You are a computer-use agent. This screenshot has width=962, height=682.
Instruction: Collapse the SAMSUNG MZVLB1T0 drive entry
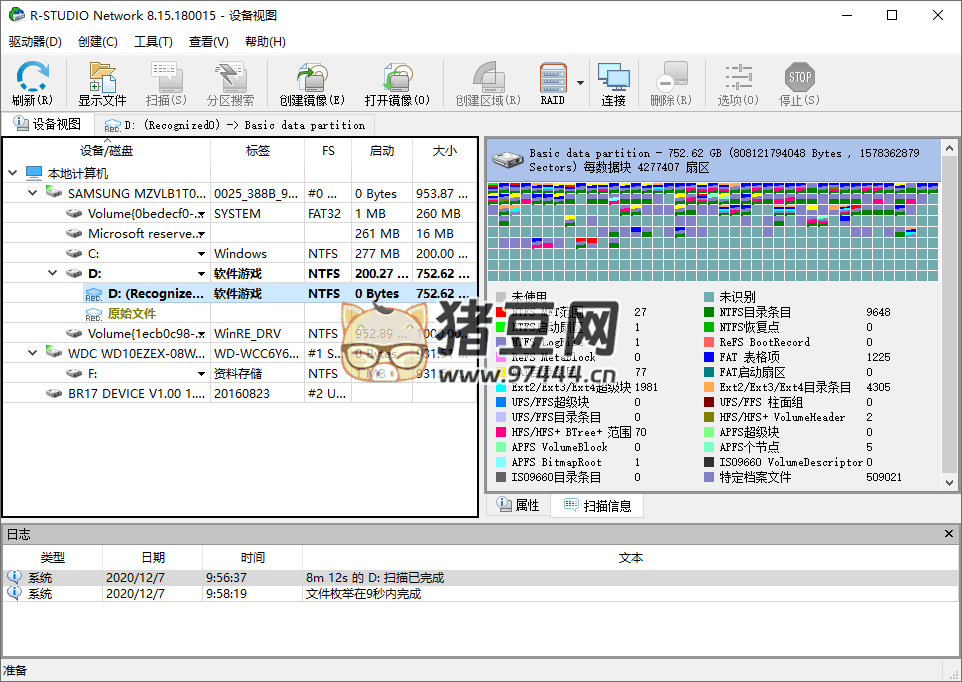point(32,192)
